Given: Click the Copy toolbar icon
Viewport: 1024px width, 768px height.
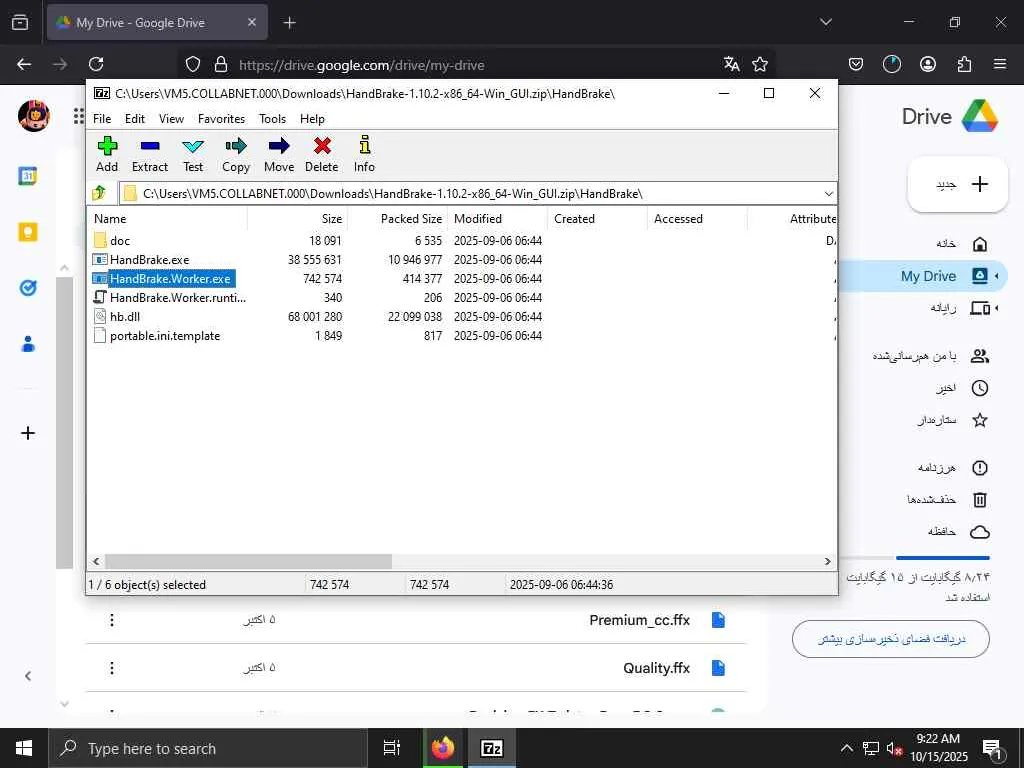Looking at the screenshot, I should [236, 154].
